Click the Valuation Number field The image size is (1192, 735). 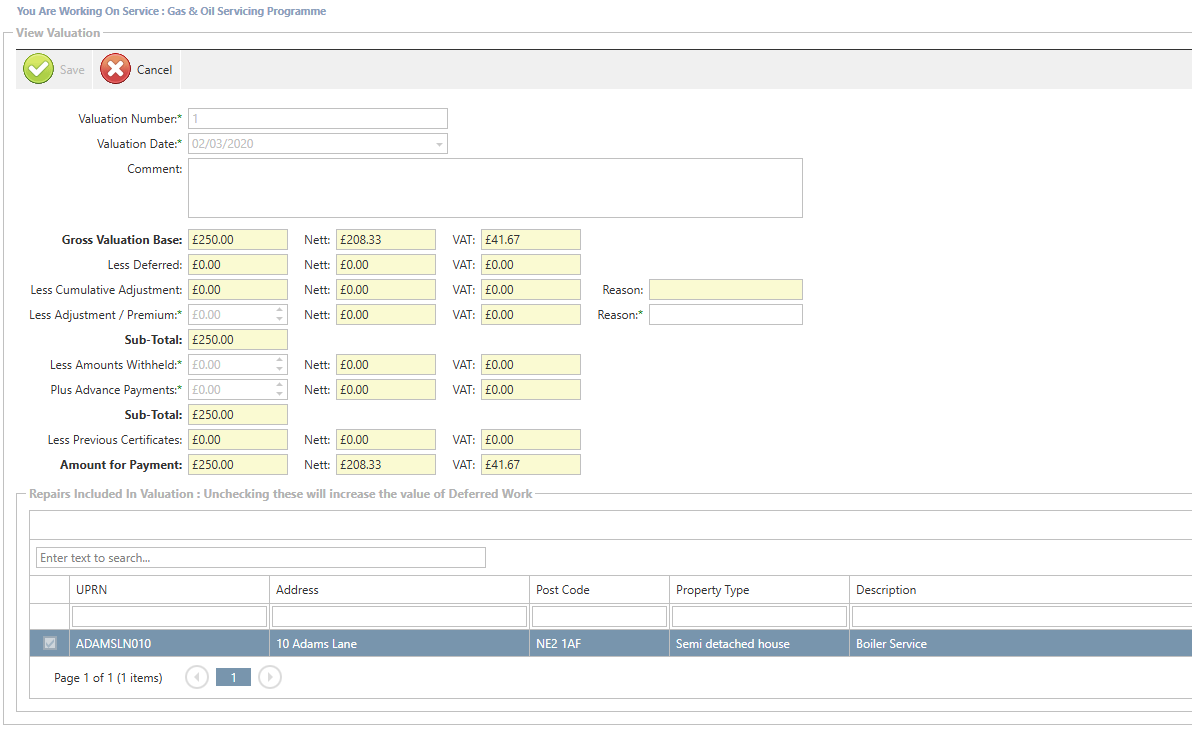click(x=317, y=119)
